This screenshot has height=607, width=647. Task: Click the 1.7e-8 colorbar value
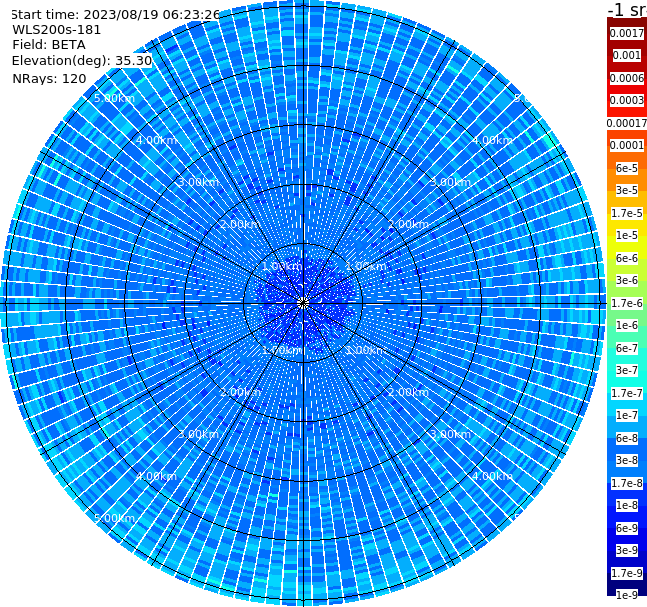[627, 483]
